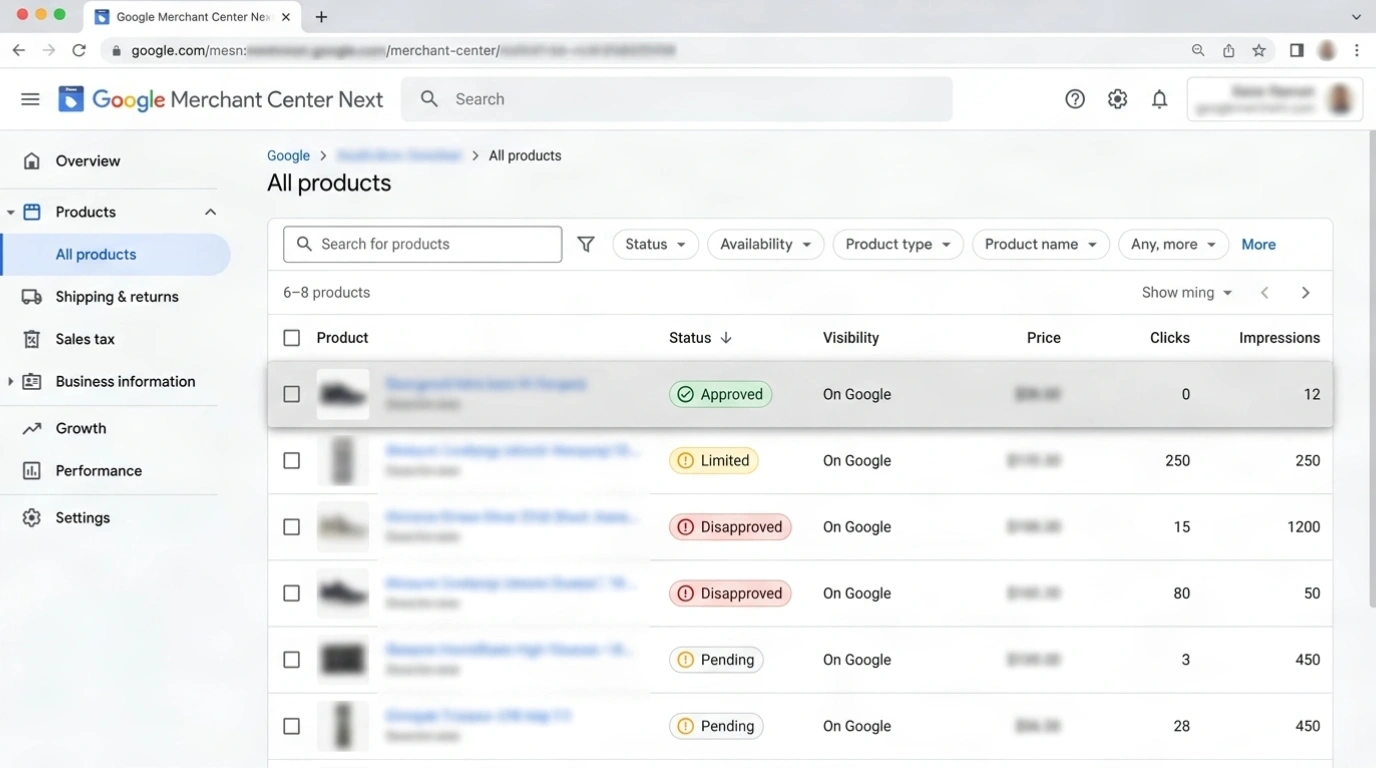The image size is (1376, 768).
Task: Go to next page of products
Action: (x=1305, y=293)
